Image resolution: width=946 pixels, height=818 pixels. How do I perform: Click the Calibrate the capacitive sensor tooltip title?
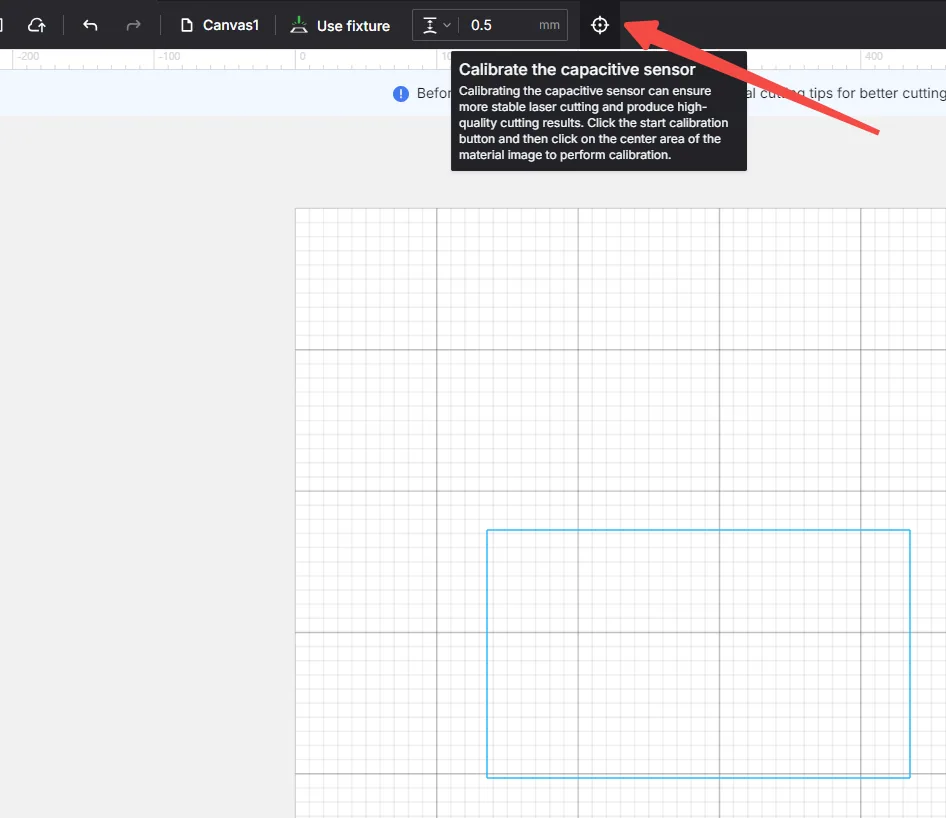click(577, 69)
